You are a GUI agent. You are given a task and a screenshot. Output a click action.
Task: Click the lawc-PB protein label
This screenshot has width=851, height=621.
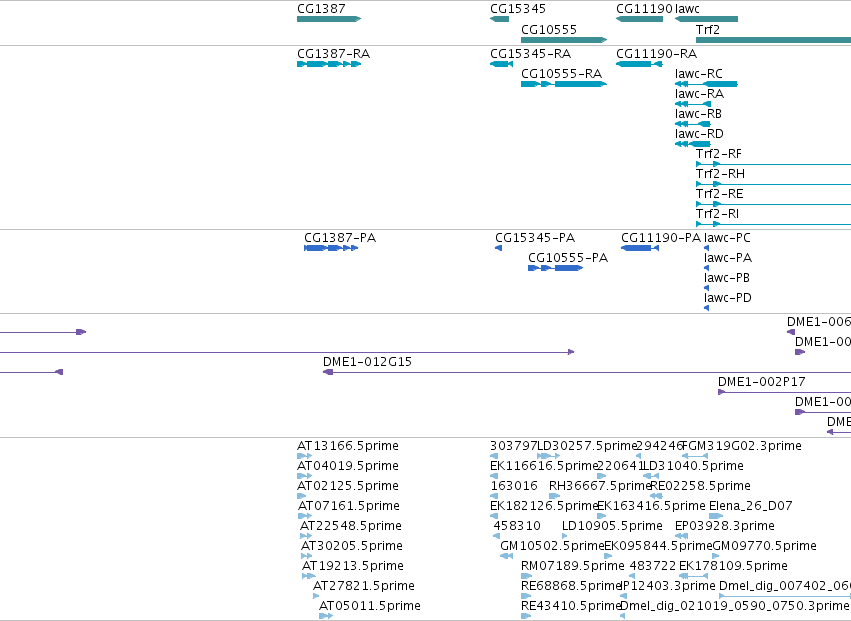pyautogui.click(x=727, y=278)
